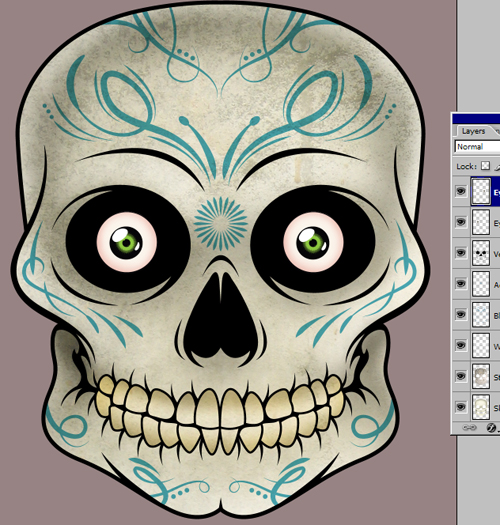500x525 pixels.
Task: Open the layer style fx icon
Action: point(492,428)
